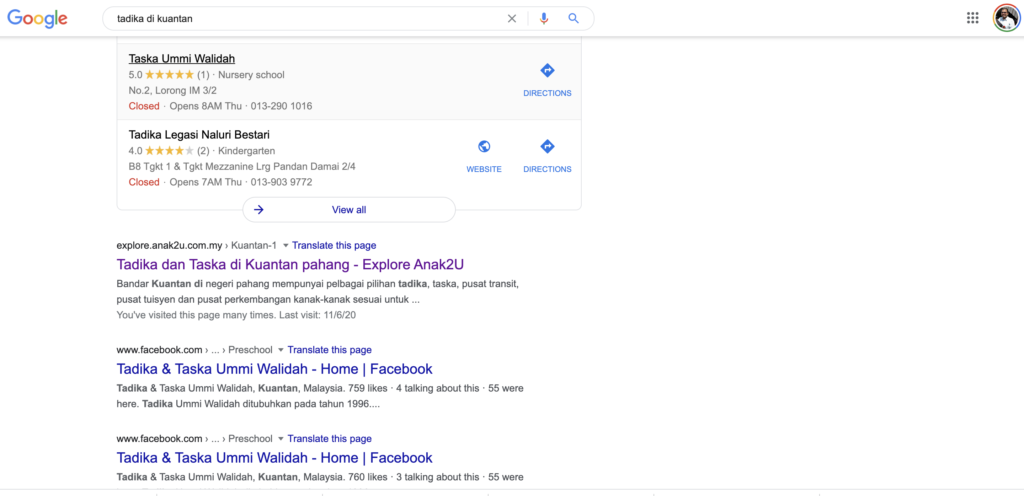Screen dimensions: 1024x496
Task: Click the phone number 013-290 1016
Action: [281, 106]
